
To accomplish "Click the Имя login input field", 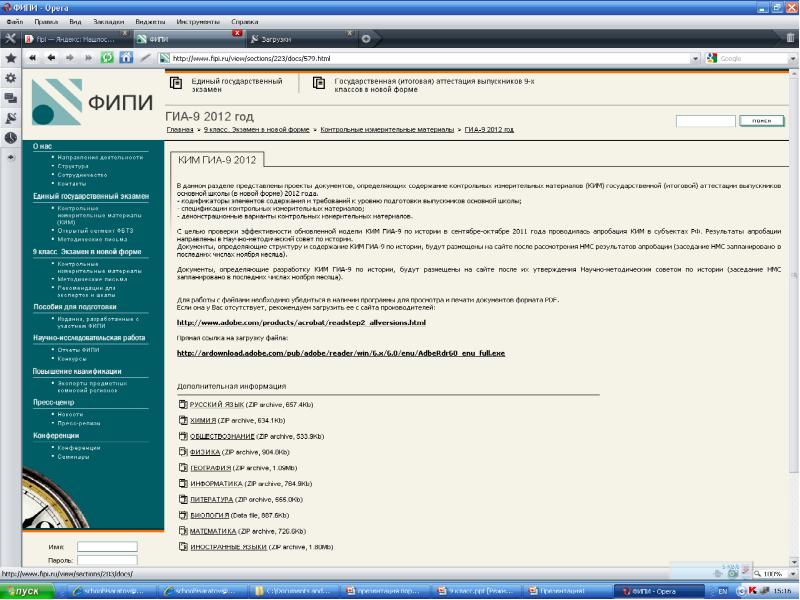I will tap(107, 547).
